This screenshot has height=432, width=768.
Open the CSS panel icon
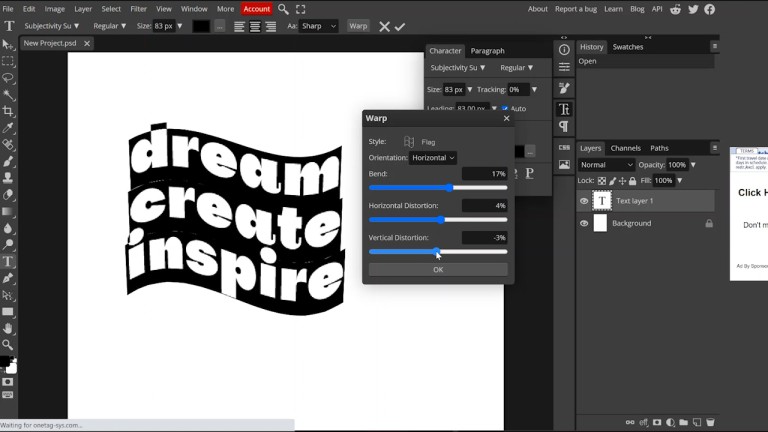click(x=564, y=147)
